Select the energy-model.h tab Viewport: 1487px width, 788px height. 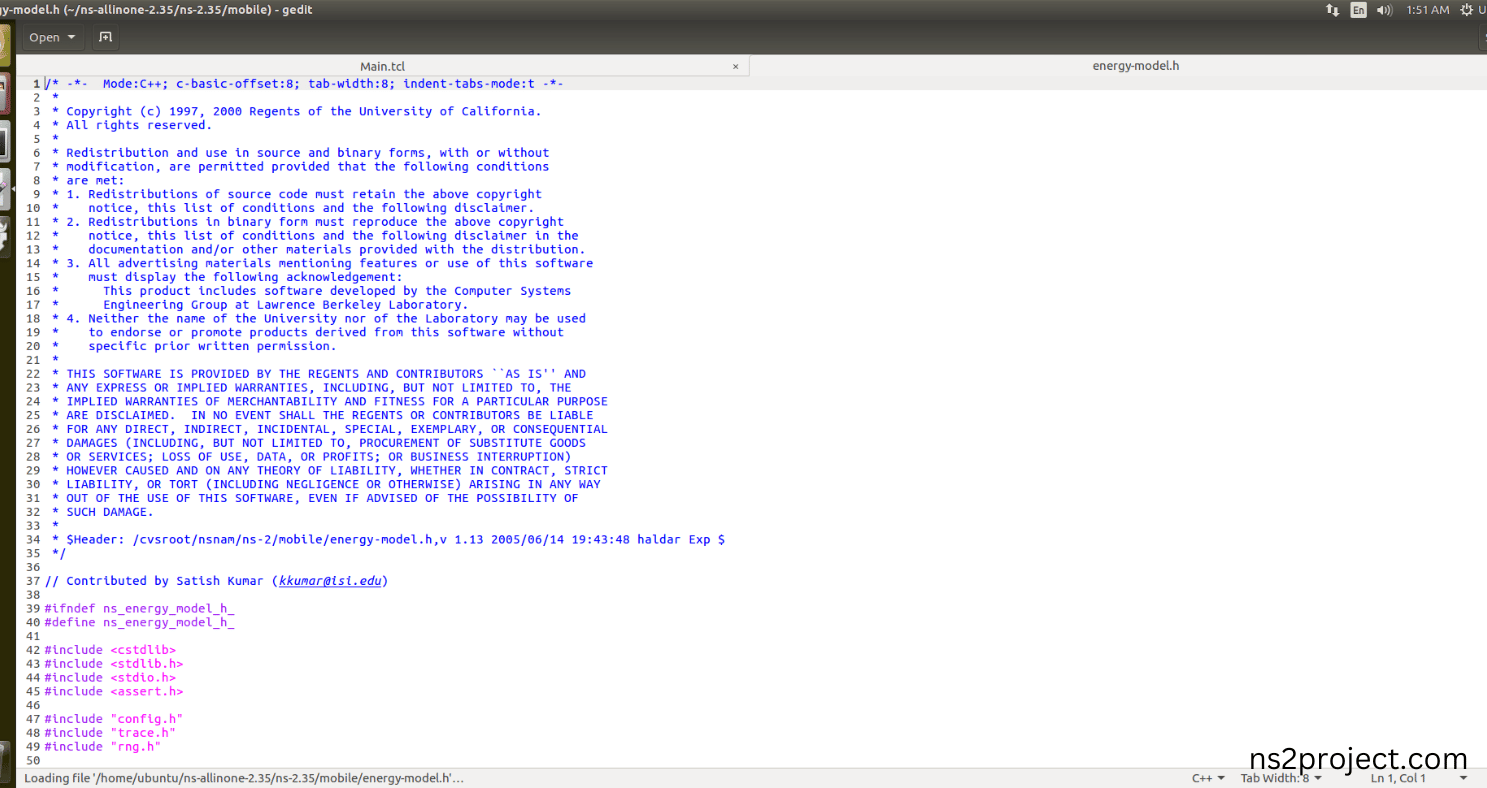[1136, 66]
